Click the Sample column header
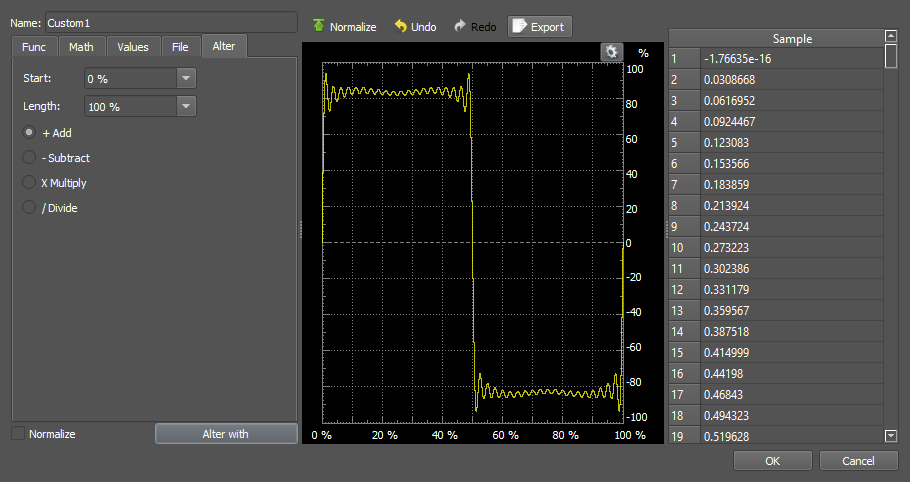Image resolution: width=912 pixels, height=484 pixels. 792,38
